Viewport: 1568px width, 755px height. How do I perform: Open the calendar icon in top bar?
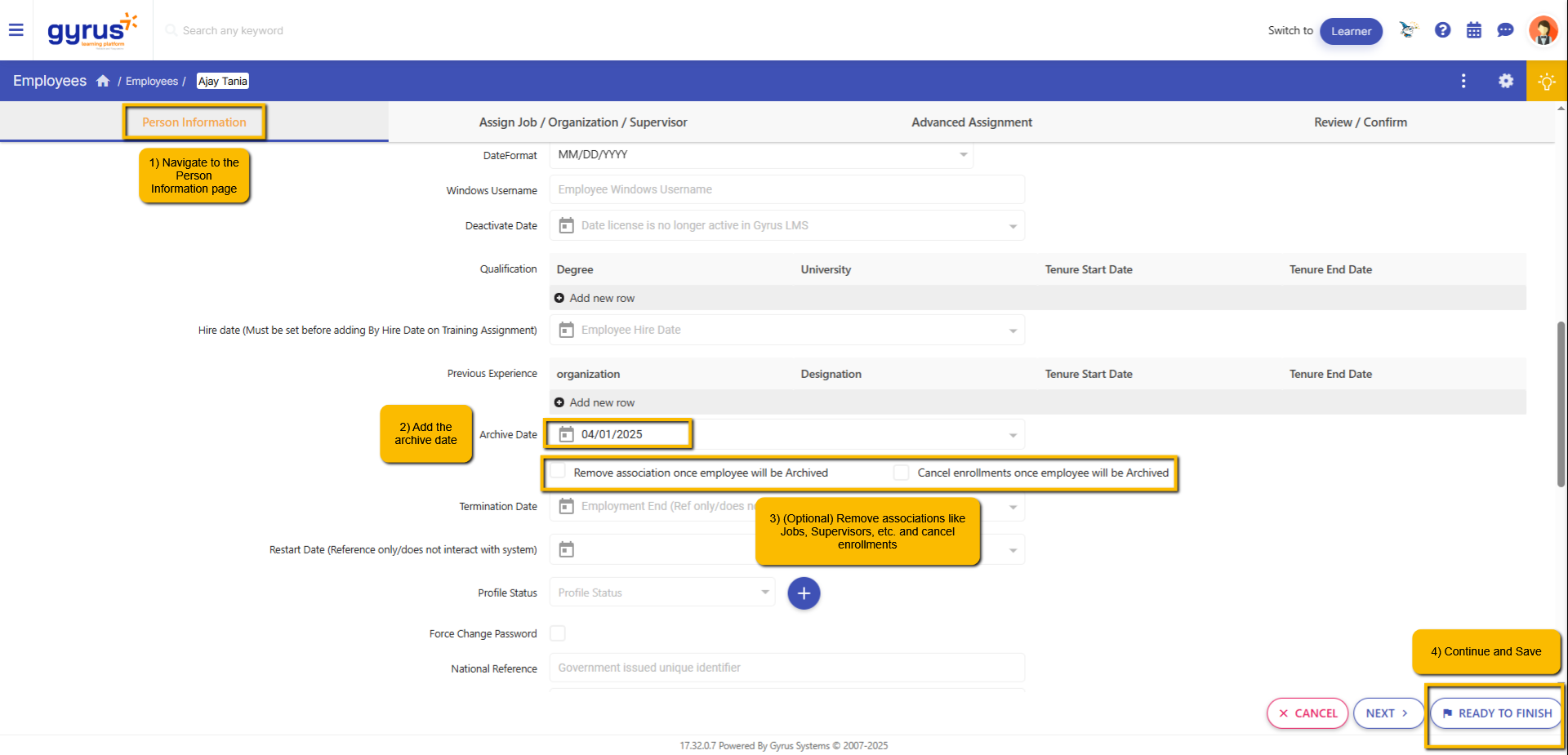1473,30
